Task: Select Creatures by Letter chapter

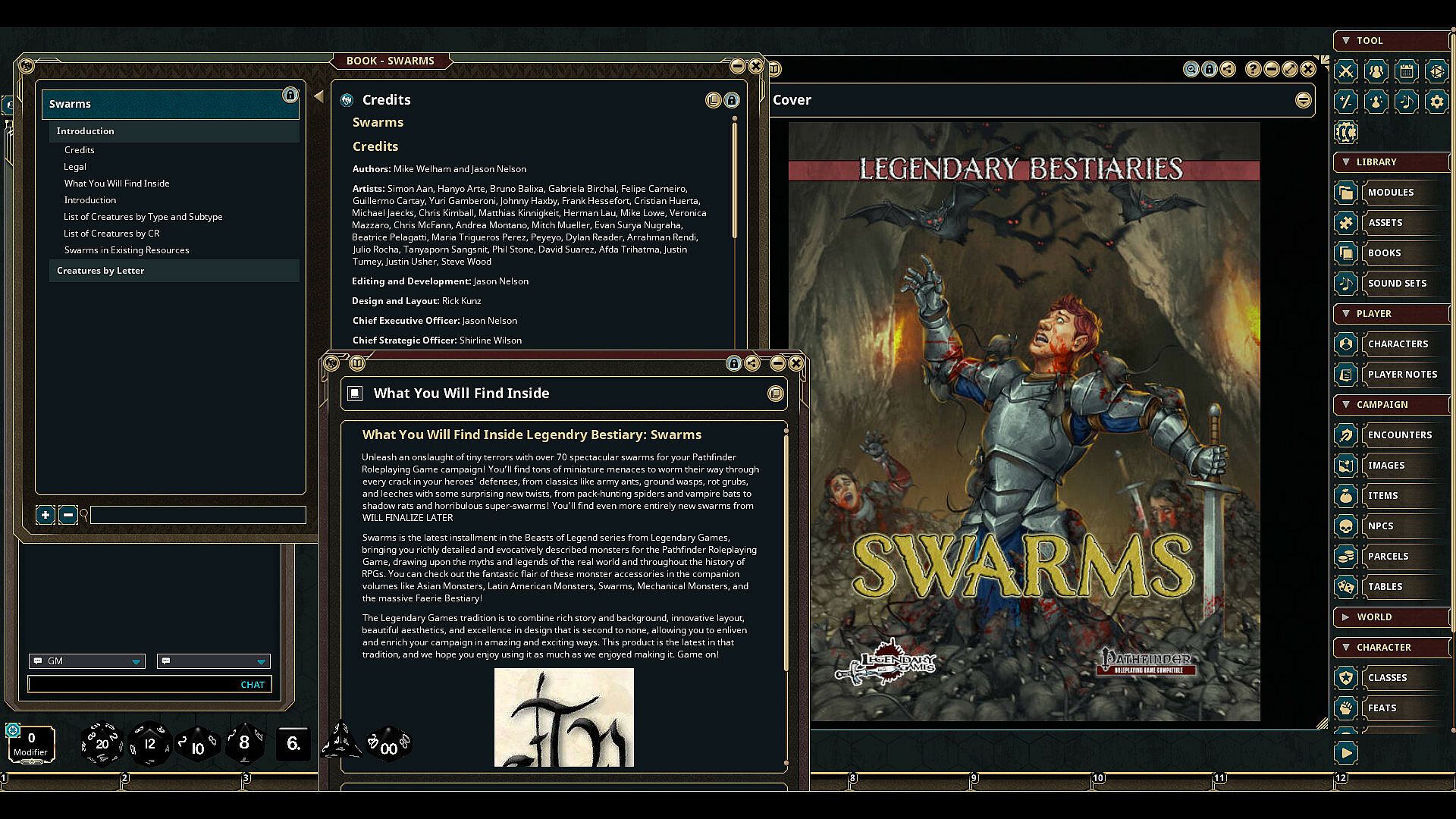Action: [100, 271]
